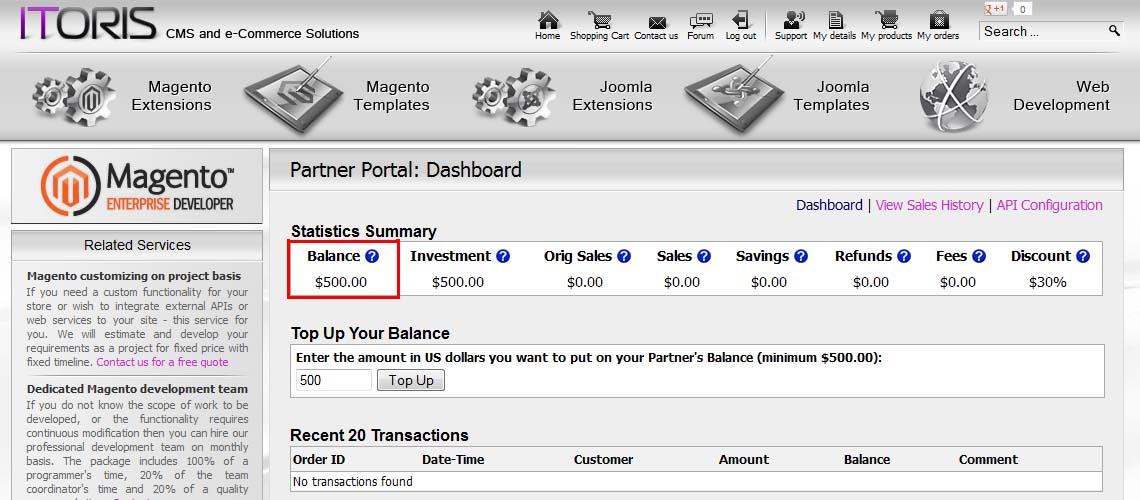Click the Investment help question icon
Screen dimensions: 1140x500
click(x=502, y=256)
